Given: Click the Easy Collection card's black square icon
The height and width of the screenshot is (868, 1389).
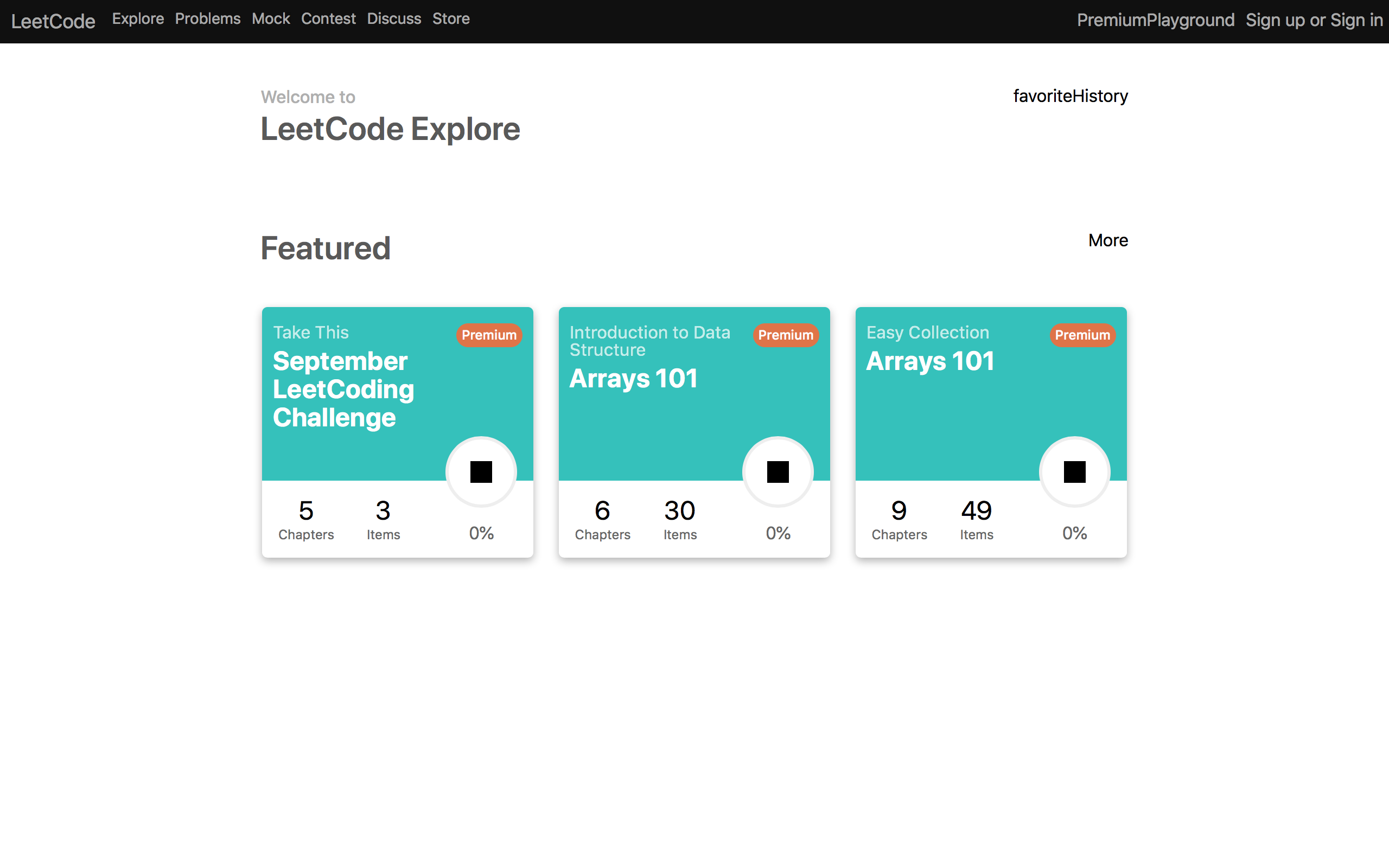Looking at the screenshot, I should (1074, 472).
